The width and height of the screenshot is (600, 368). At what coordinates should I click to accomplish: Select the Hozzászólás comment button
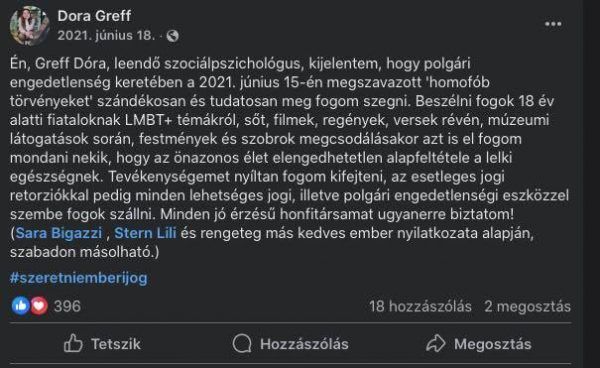(x=290, y=344)
